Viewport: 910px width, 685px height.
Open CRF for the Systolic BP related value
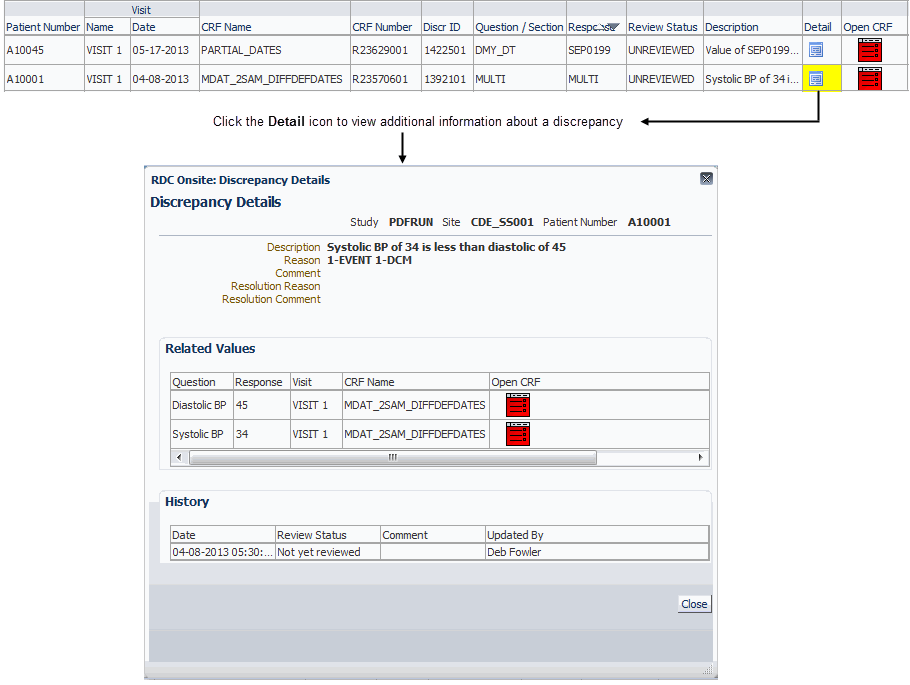[x=517, y=433]
